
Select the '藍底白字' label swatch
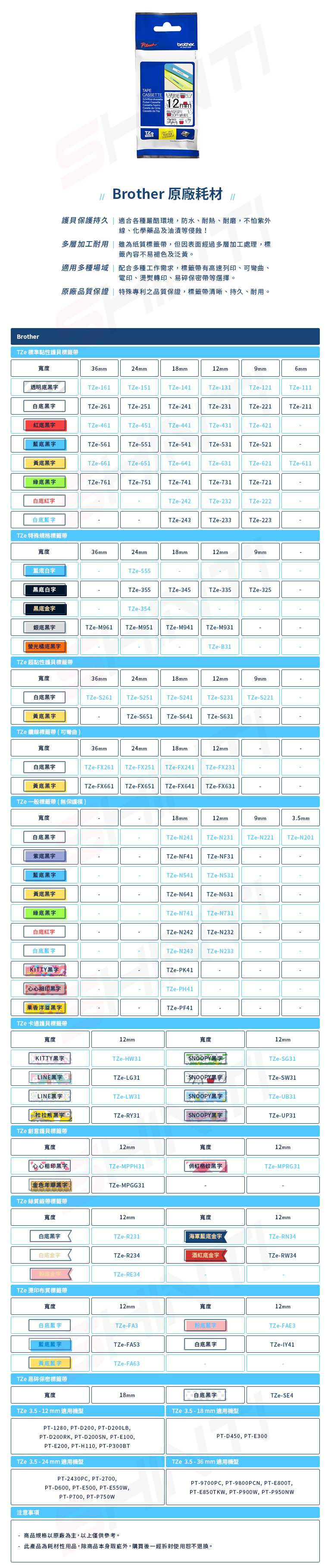(x=44, y=571)
